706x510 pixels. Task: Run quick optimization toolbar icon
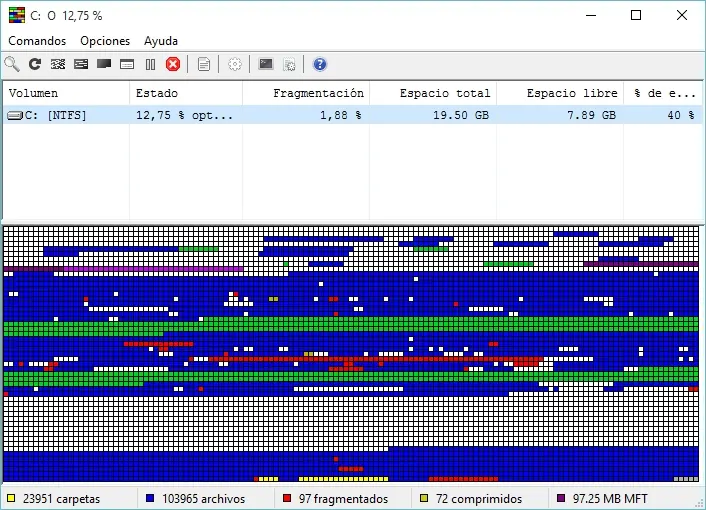tap(81, 64)
